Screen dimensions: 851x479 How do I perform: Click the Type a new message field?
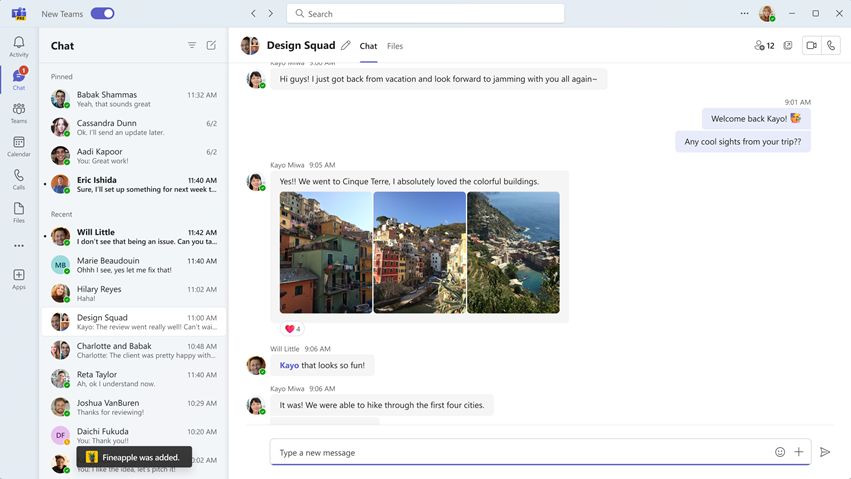(521, 452)
